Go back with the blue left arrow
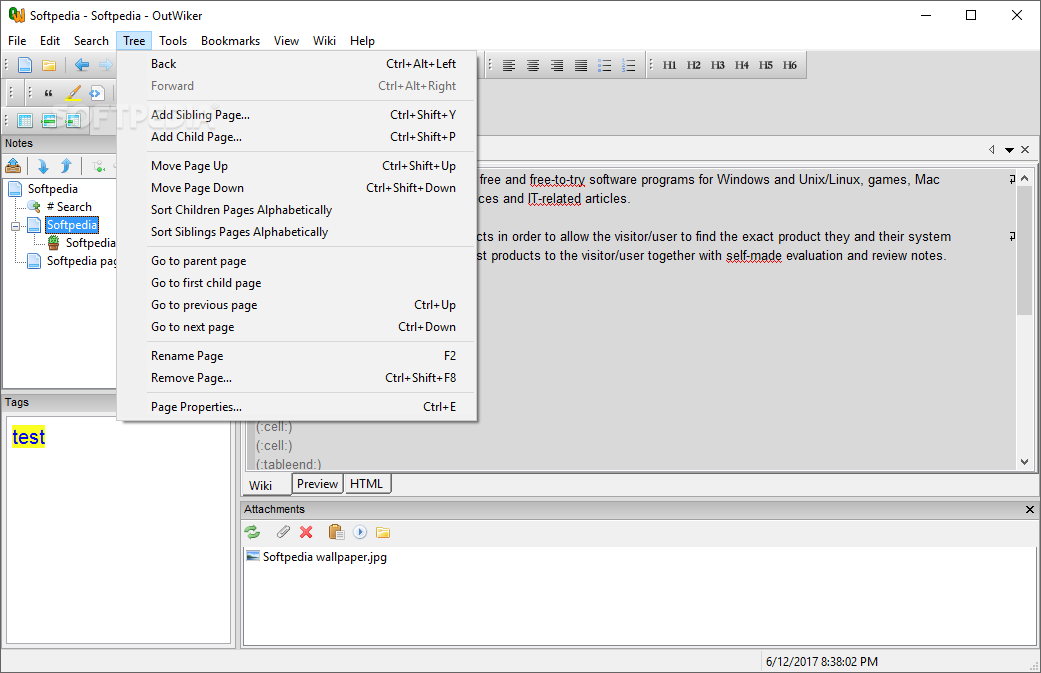The width and height of the screenshot is (1041, 673). pos(82,65)
